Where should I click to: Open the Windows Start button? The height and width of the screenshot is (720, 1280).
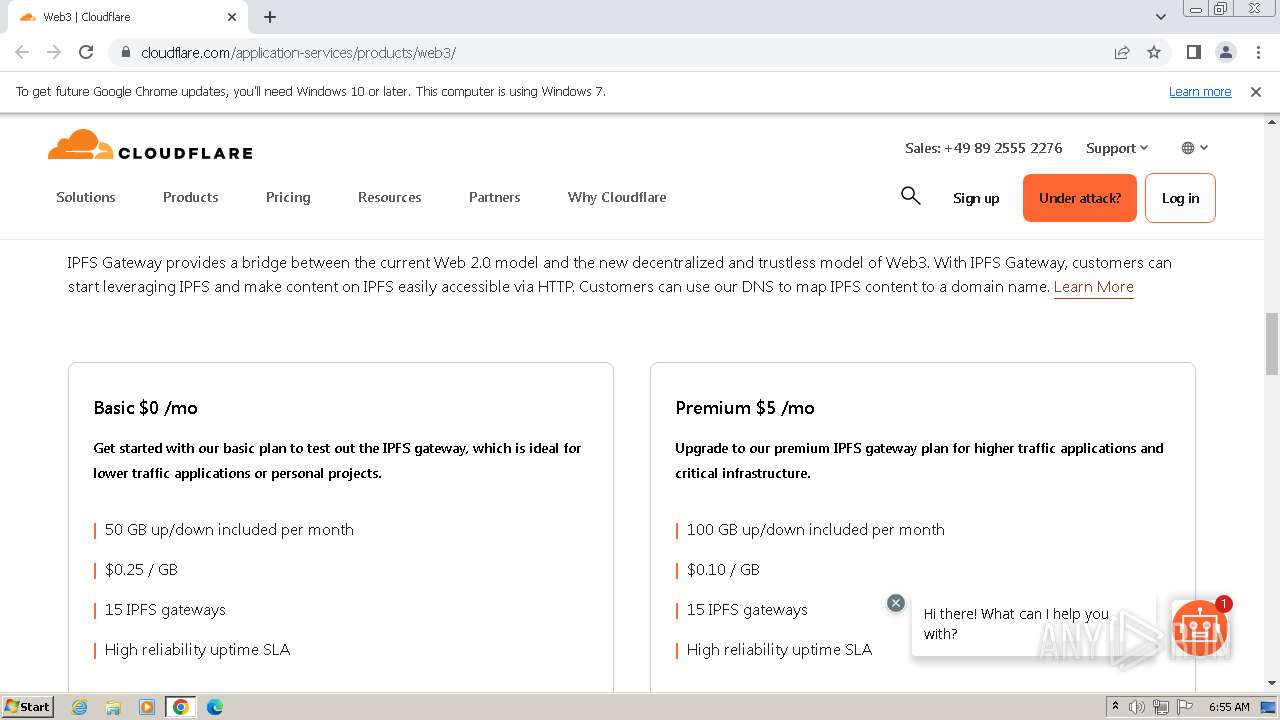pos(27,706)
